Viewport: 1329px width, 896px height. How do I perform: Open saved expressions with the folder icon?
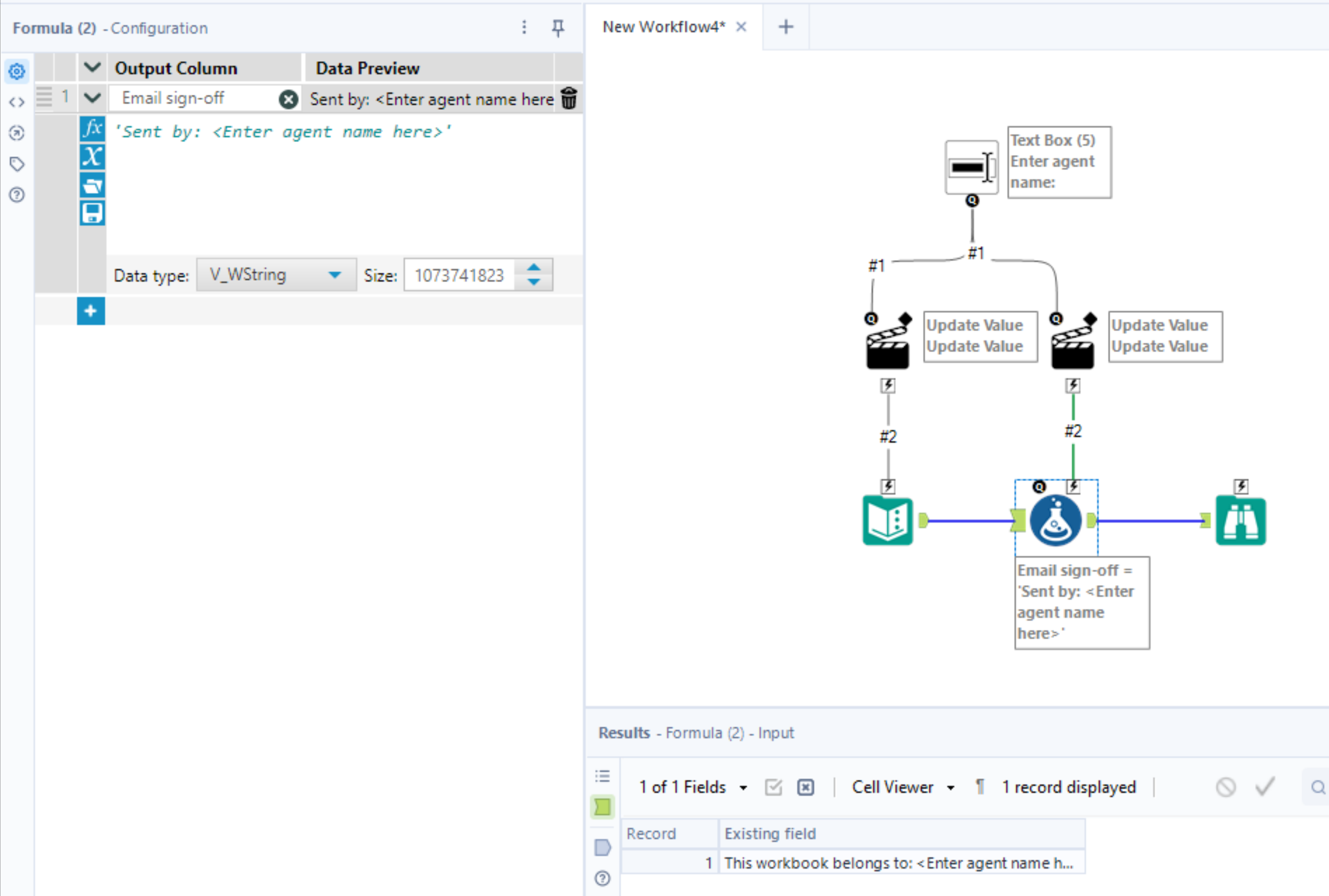[92, 185]
